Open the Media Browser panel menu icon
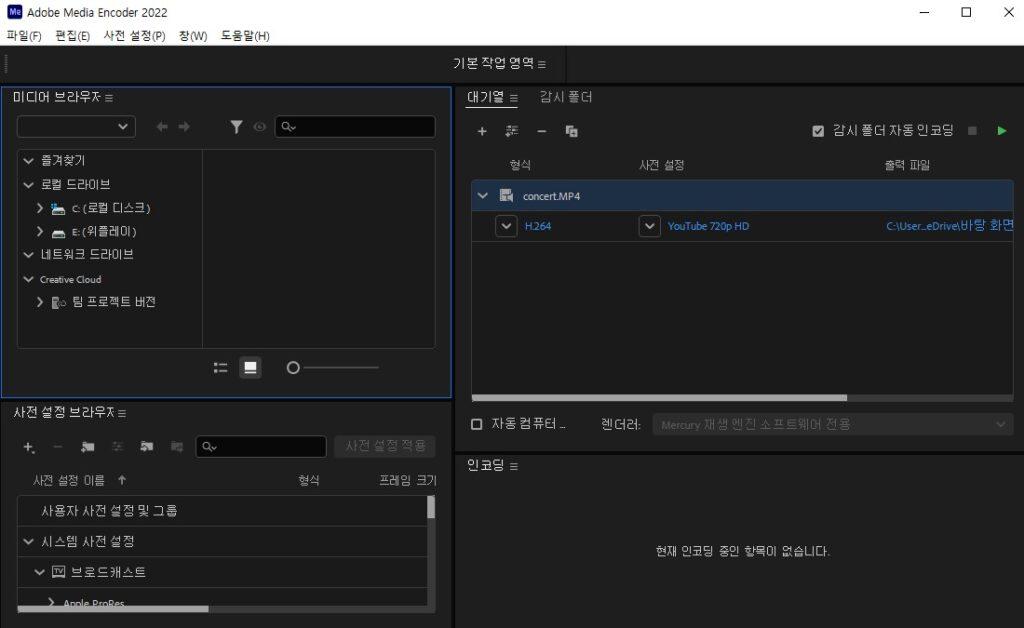This screenshot has height=628, width=1024. tap(109, 98)
